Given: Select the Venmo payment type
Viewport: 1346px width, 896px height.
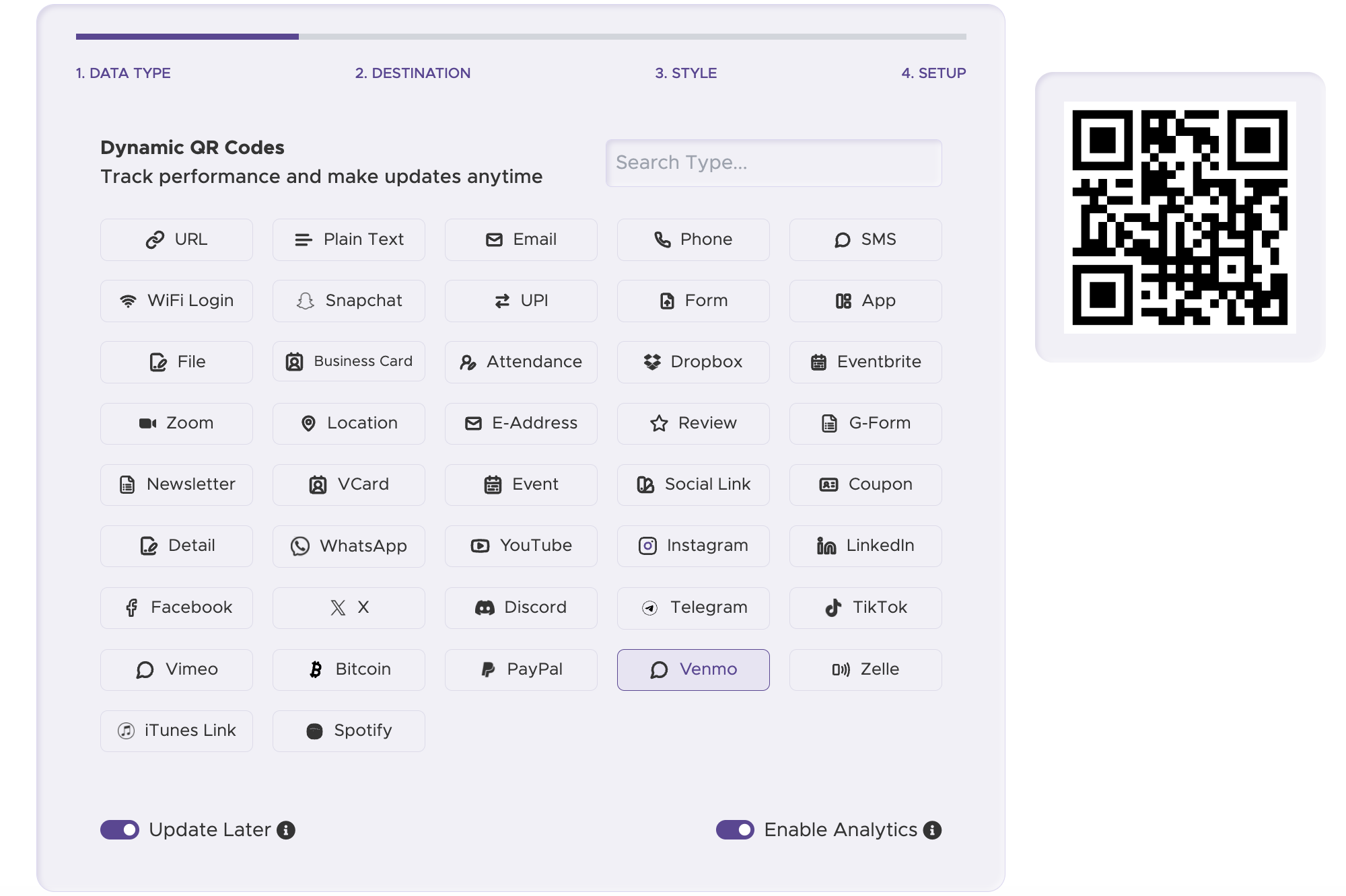Looking at the screenshot, I should [693, 669].
